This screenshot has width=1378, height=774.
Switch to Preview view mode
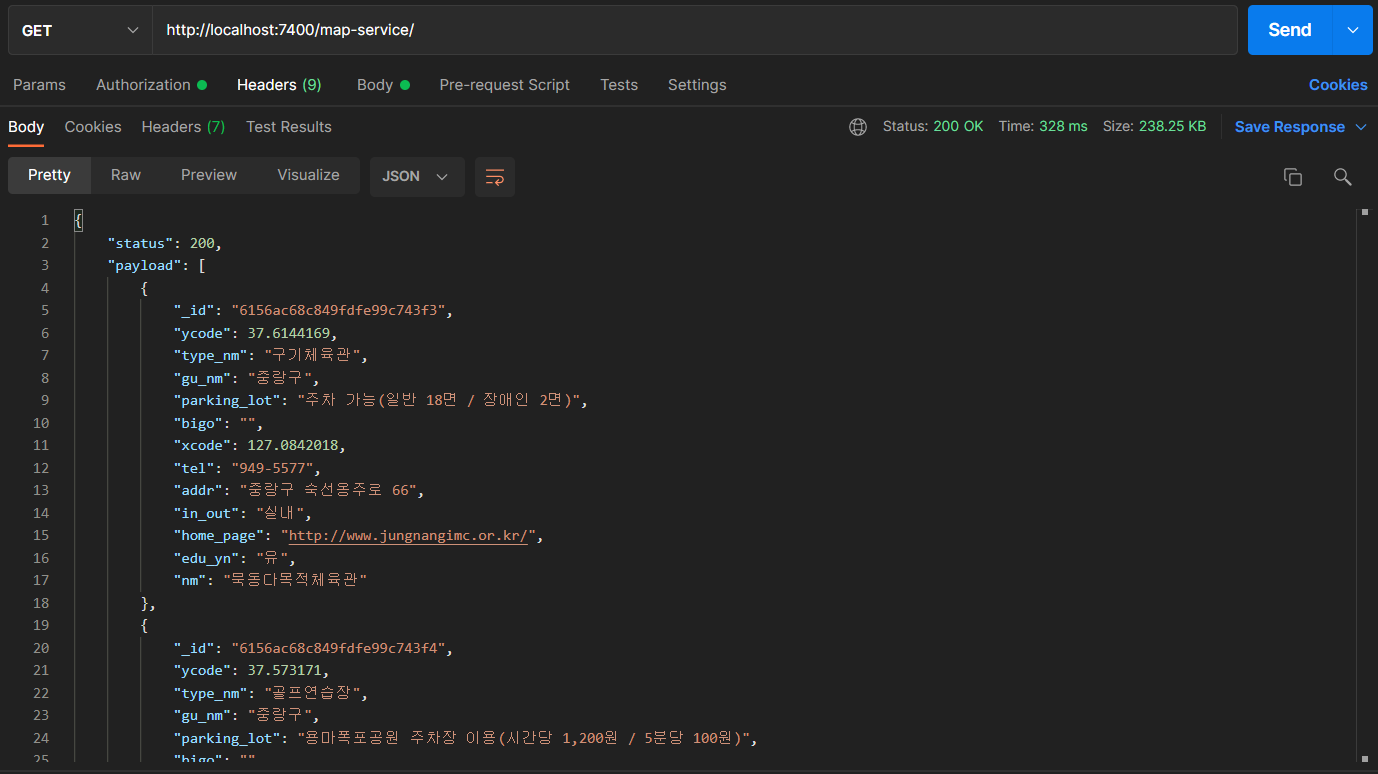pyautogui.click(x=209, y=175)
